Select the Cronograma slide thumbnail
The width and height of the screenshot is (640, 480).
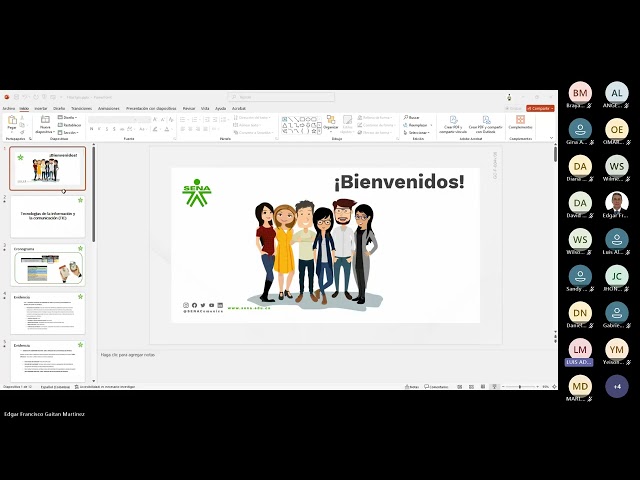coord(48,265)
